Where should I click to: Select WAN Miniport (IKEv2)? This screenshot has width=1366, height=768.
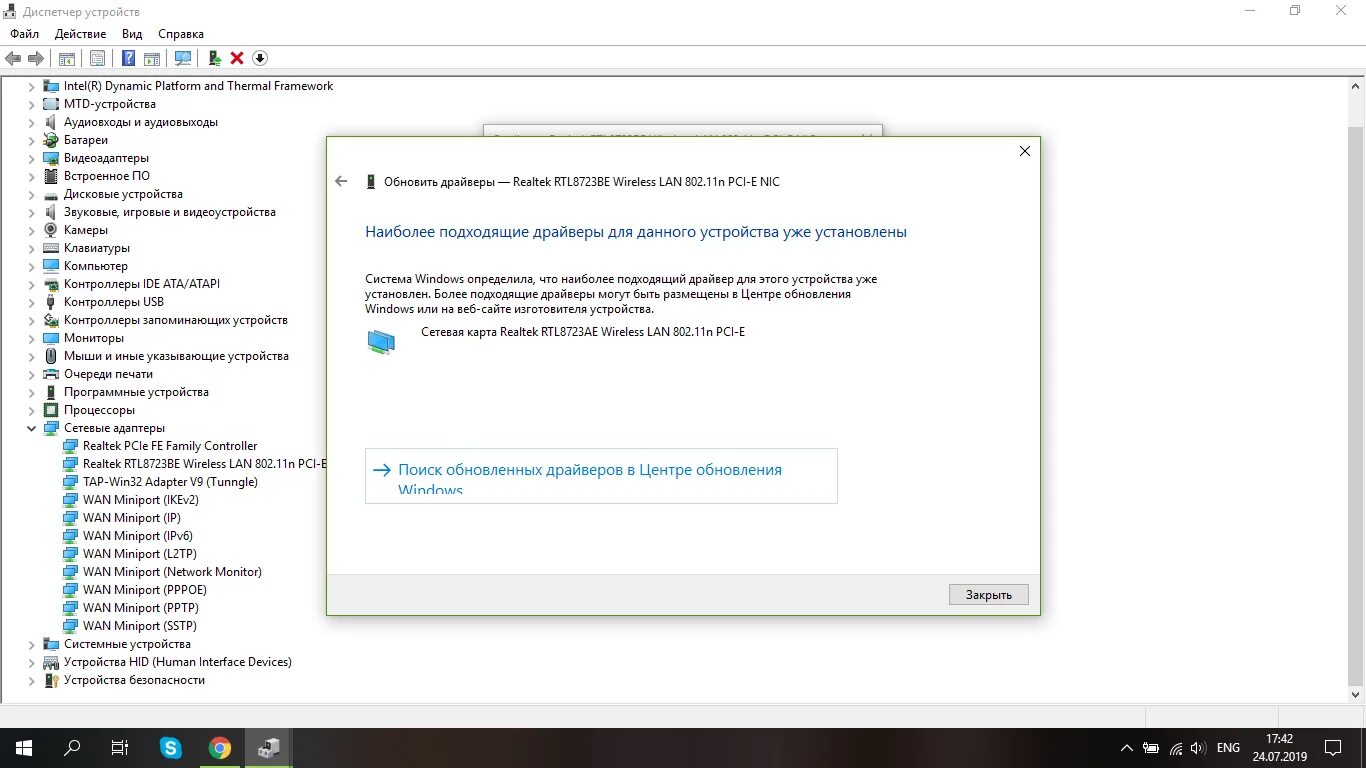141,500
